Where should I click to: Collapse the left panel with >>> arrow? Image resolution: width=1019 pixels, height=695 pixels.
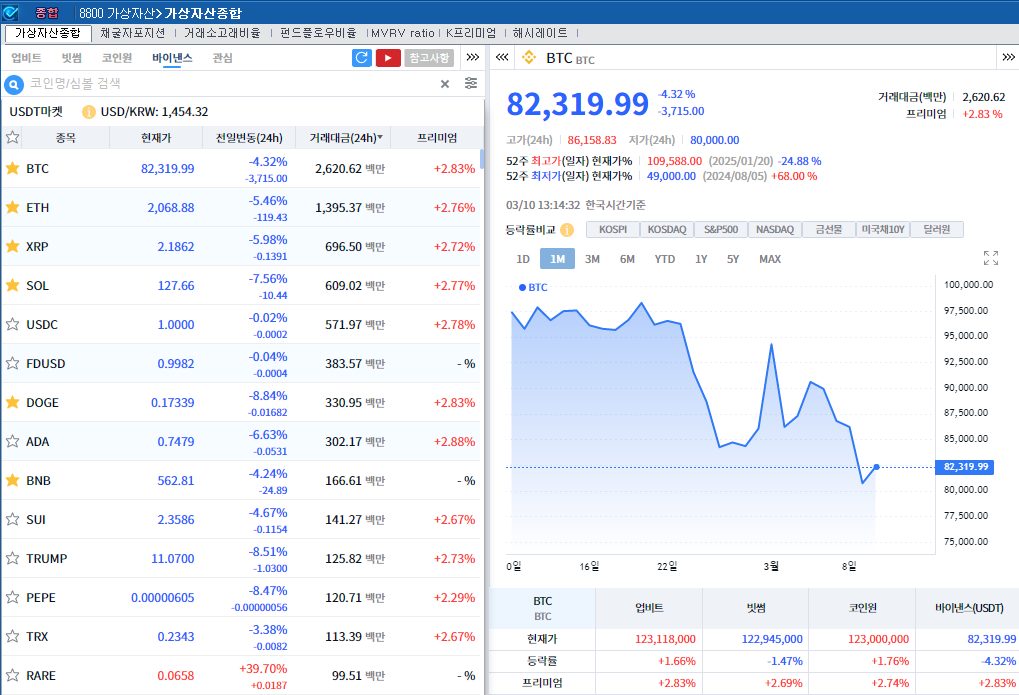coord(473,58)
